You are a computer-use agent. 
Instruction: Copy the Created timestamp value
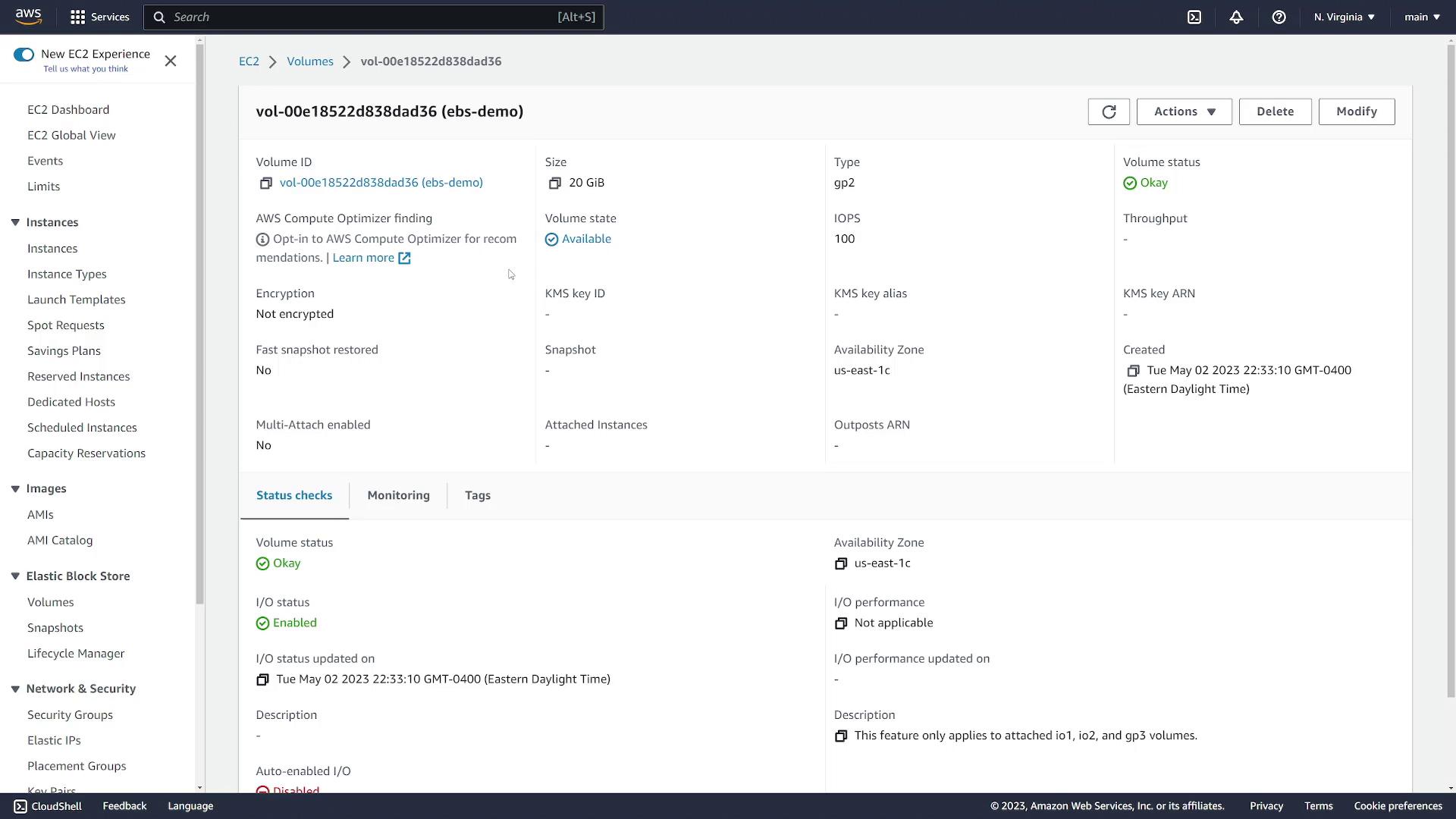point(1133,371)
